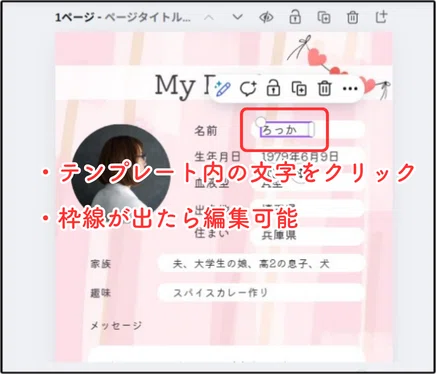
Task: Click the スパイスカレー作り hobby text
Action: (220, 293)
